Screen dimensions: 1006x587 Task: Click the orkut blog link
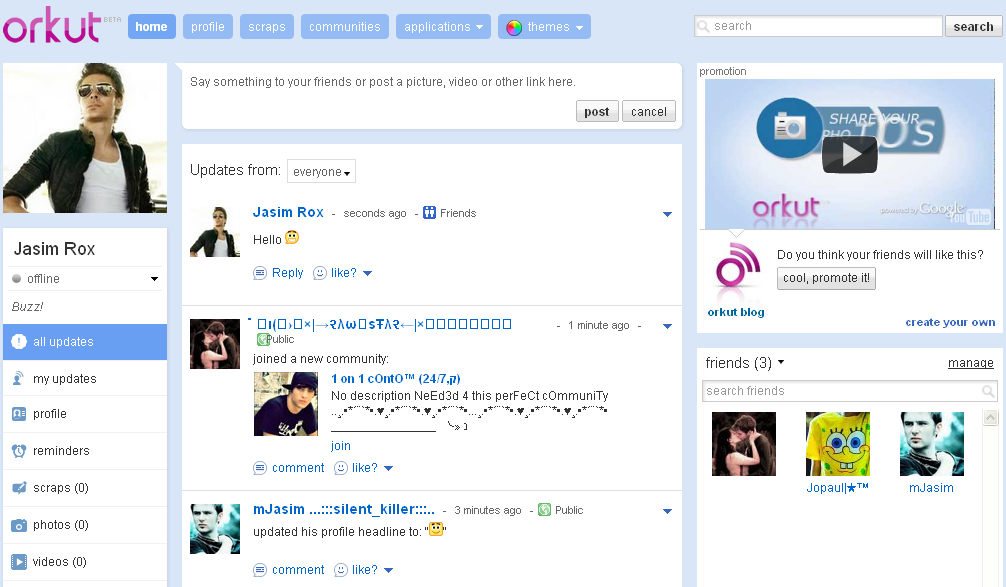(736, 312)
